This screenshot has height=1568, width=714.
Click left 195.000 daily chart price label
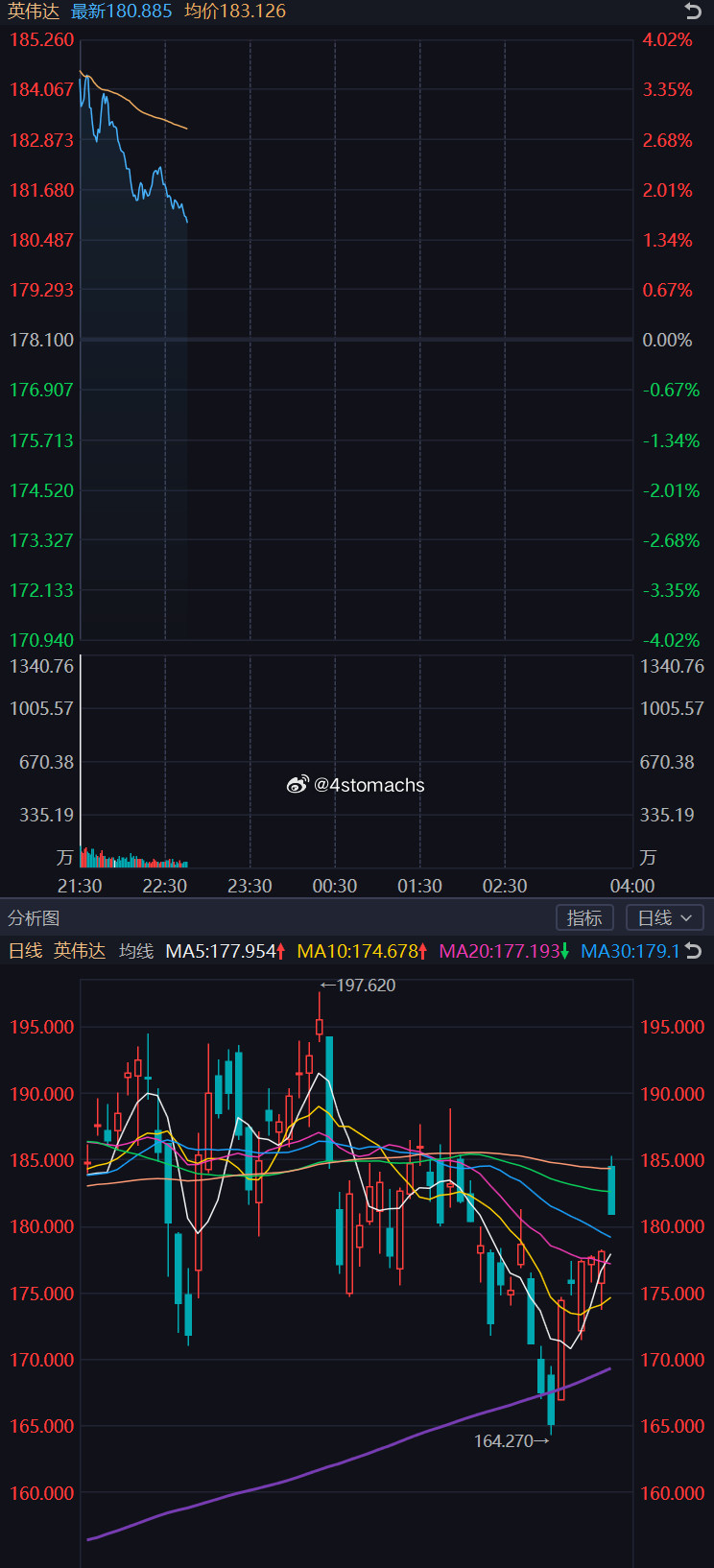click(41, 1027)
